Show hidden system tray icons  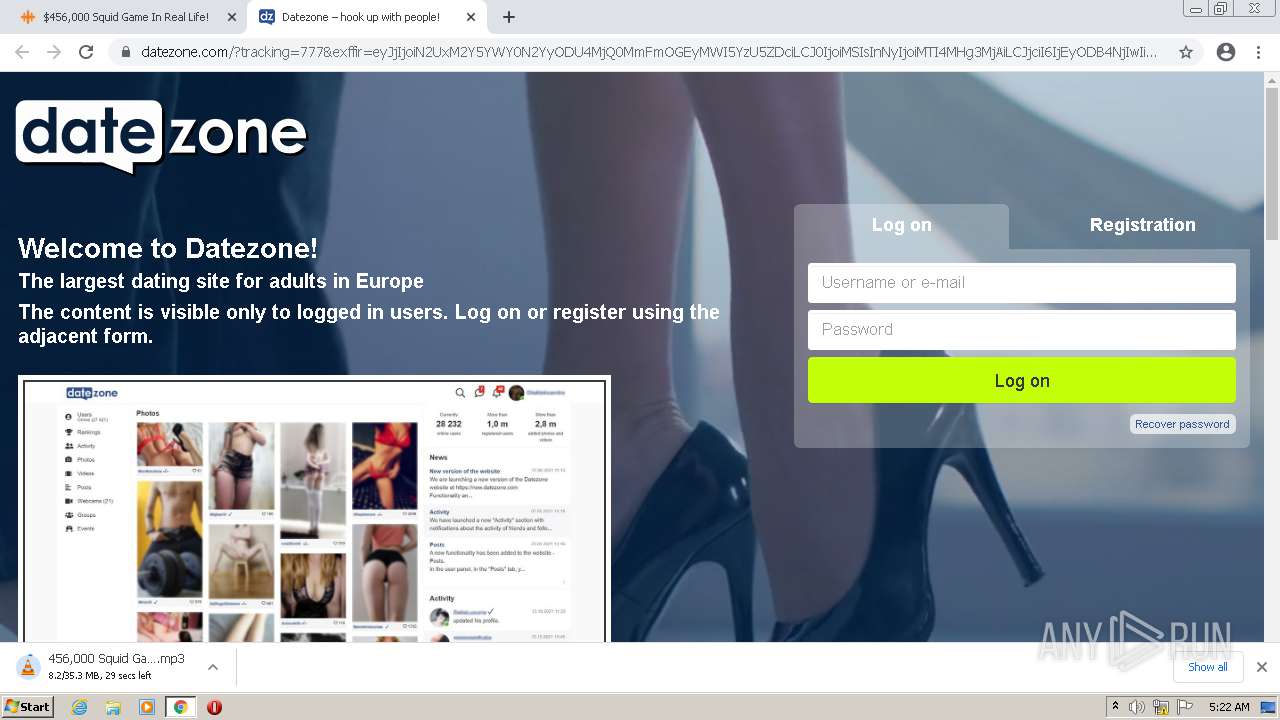(1115, 707)
